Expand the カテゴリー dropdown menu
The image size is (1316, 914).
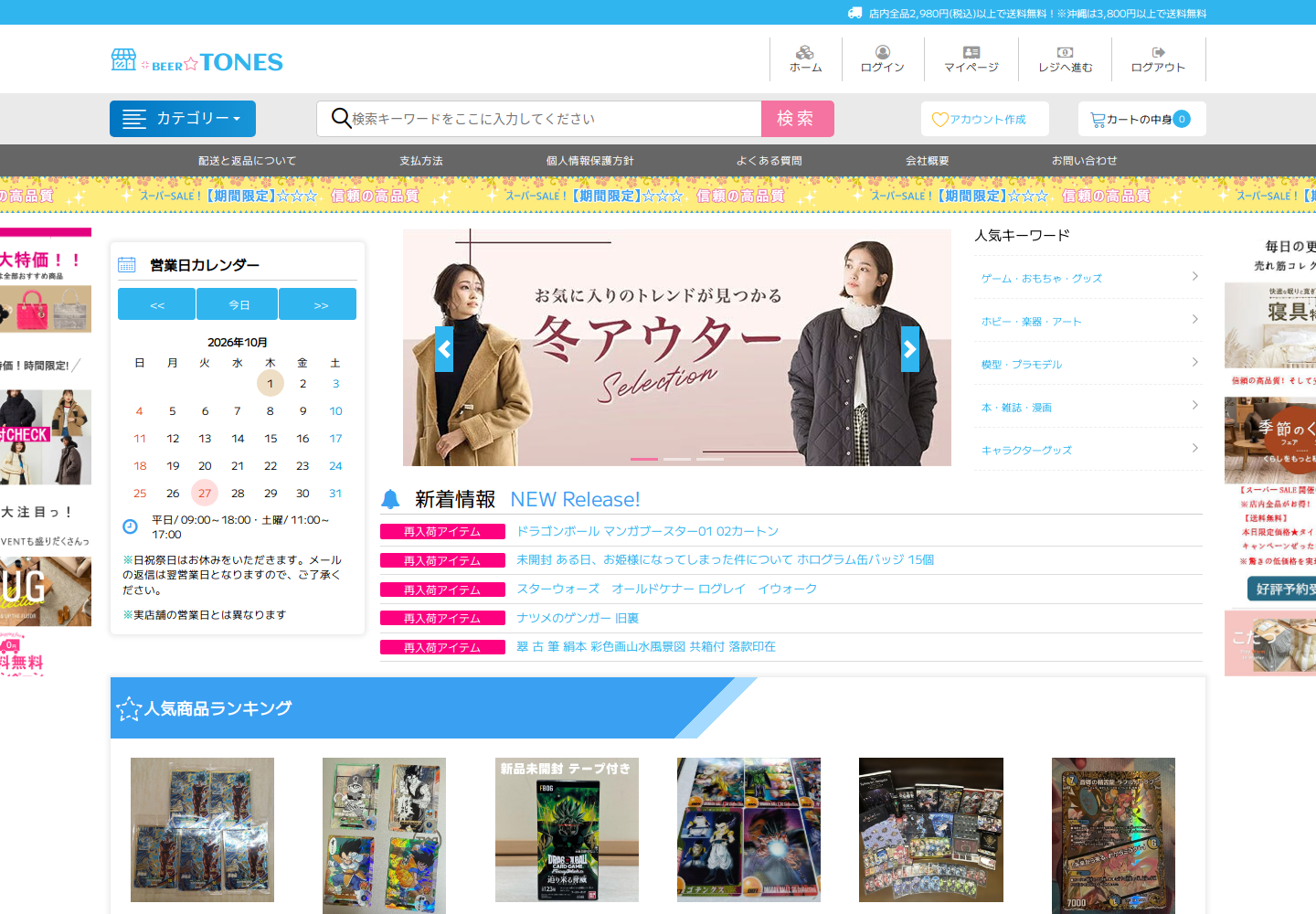[x=183, y=119]
